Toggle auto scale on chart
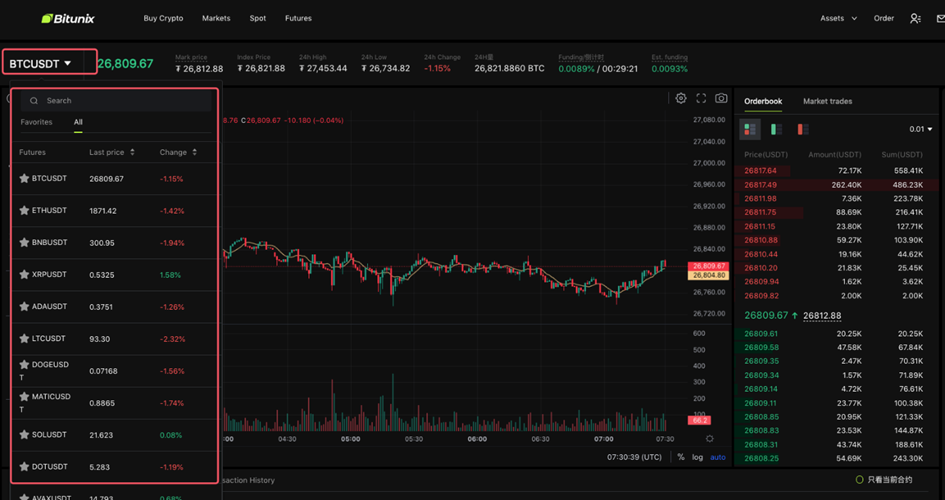This screenshot has height=500, width=945. pos(718,457)
